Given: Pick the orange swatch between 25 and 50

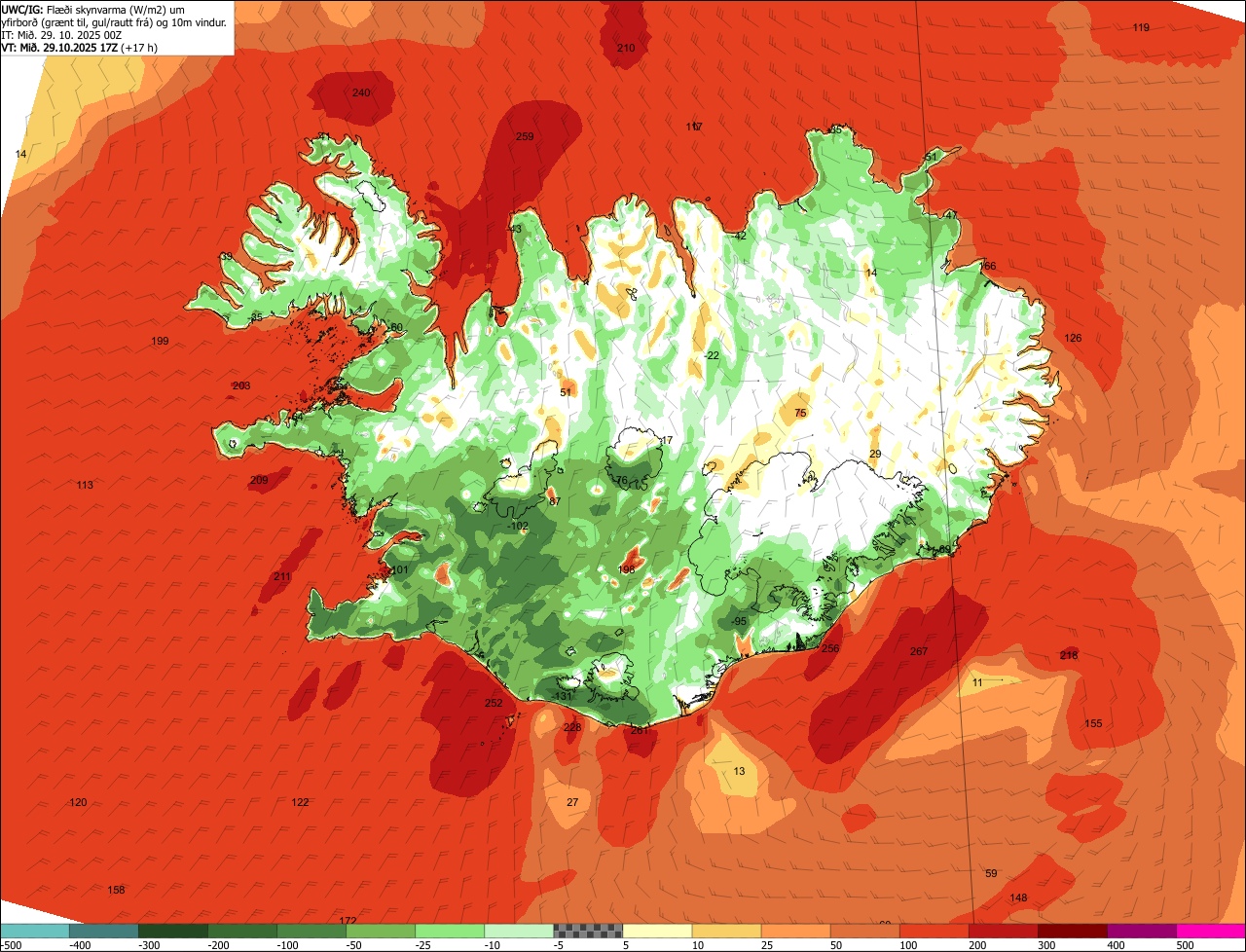Looking at the screenshot, I should 795,931.
